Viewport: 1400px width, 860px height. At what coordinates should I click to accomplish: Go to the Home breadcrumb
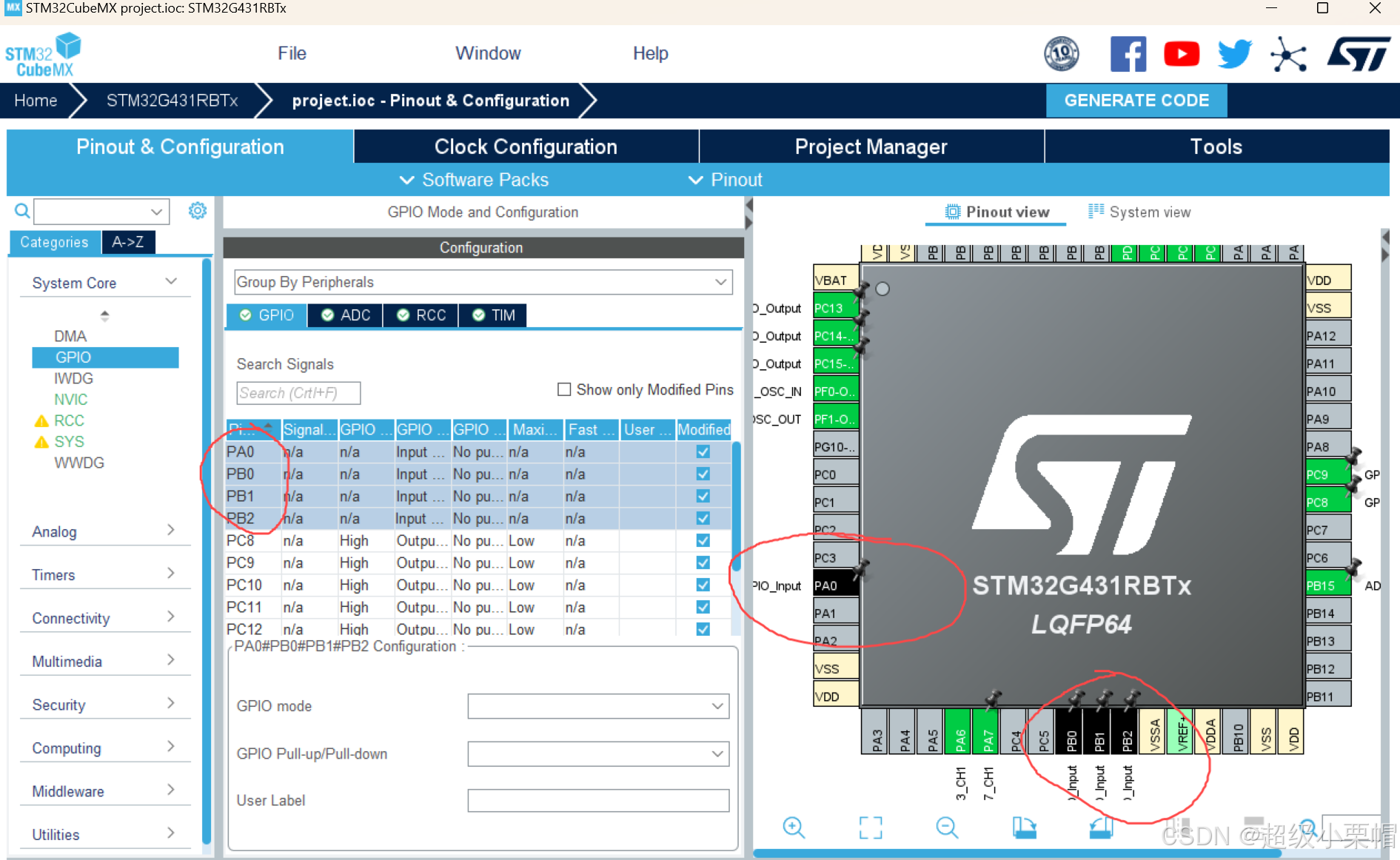36,100
